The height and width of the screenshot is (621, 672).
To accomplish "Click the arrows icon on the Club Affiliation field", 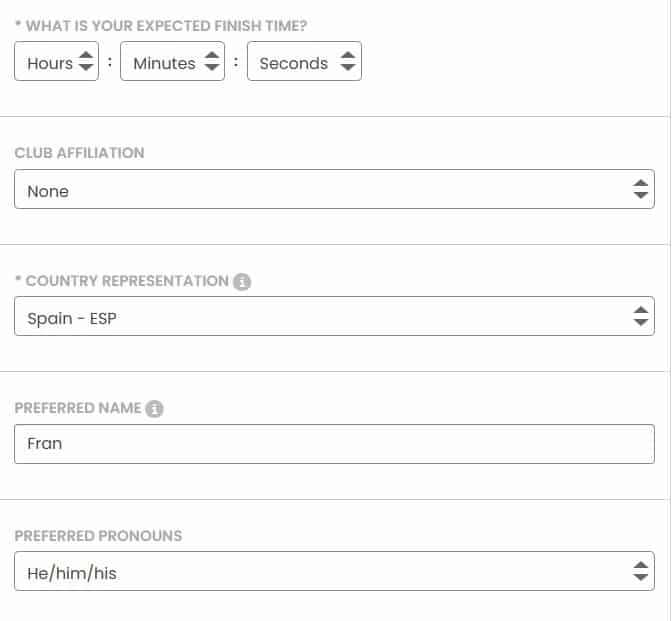I will tap(641, 190).
